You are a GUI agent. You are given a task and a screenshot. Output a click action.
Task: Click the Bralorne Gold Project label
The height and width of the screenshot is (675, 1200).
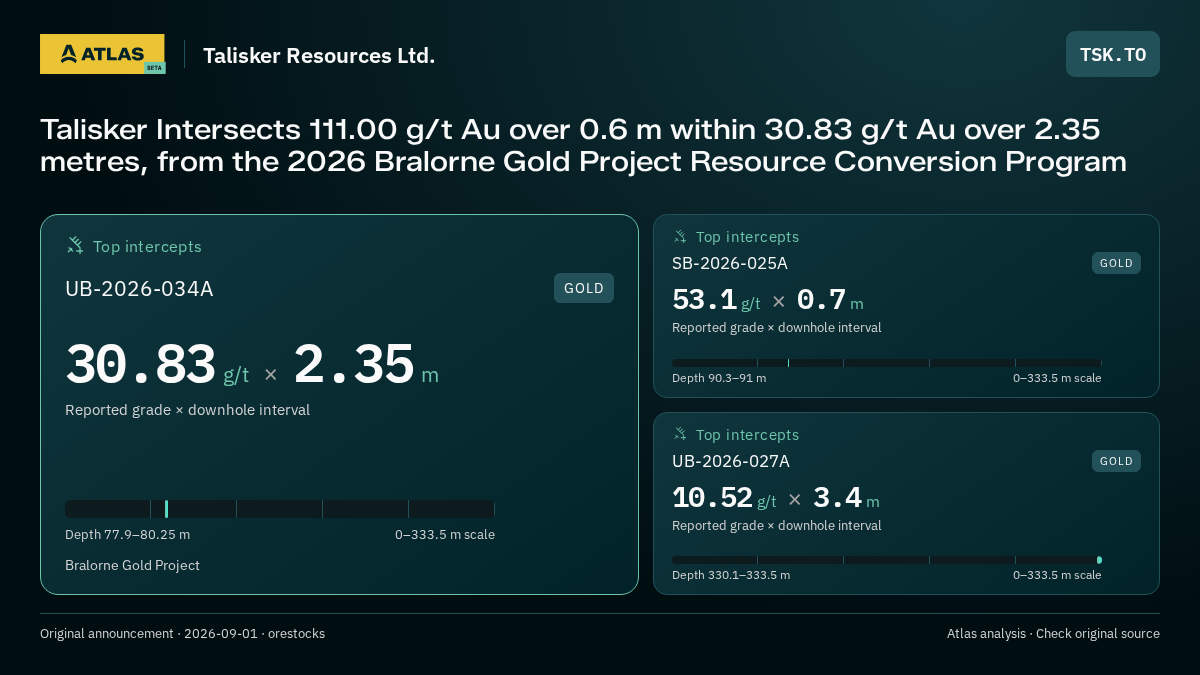[x=132, y=565]
